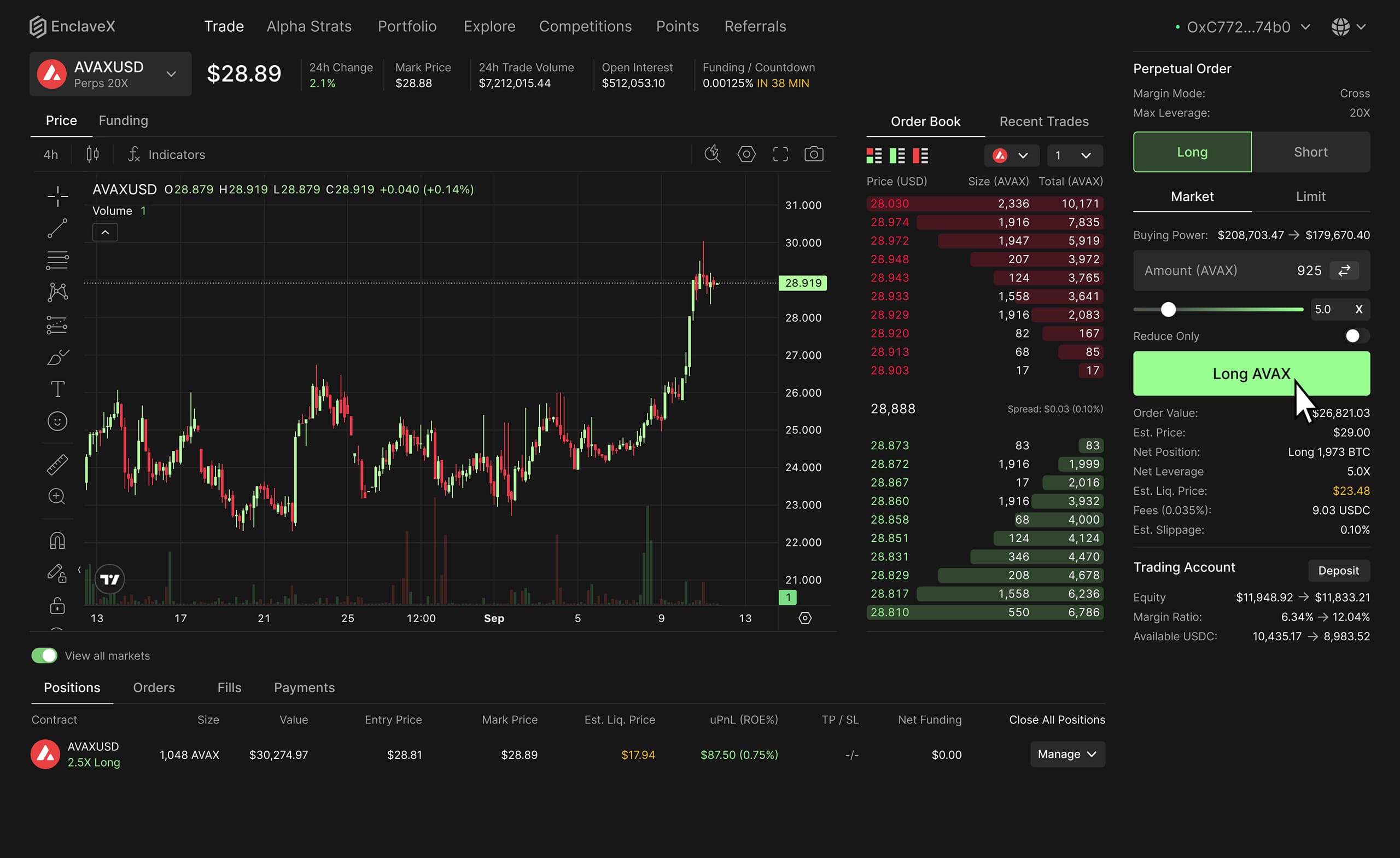Switch to the Limit order type

pyautogui.click(x=1311, y=197)
